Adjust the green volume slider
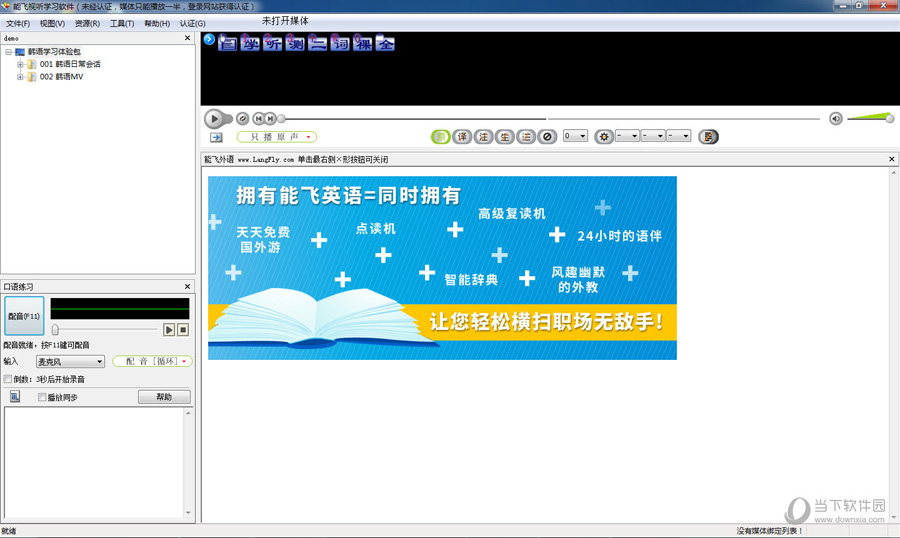Viewport: 900px width, 538px height. coord(870,118)
